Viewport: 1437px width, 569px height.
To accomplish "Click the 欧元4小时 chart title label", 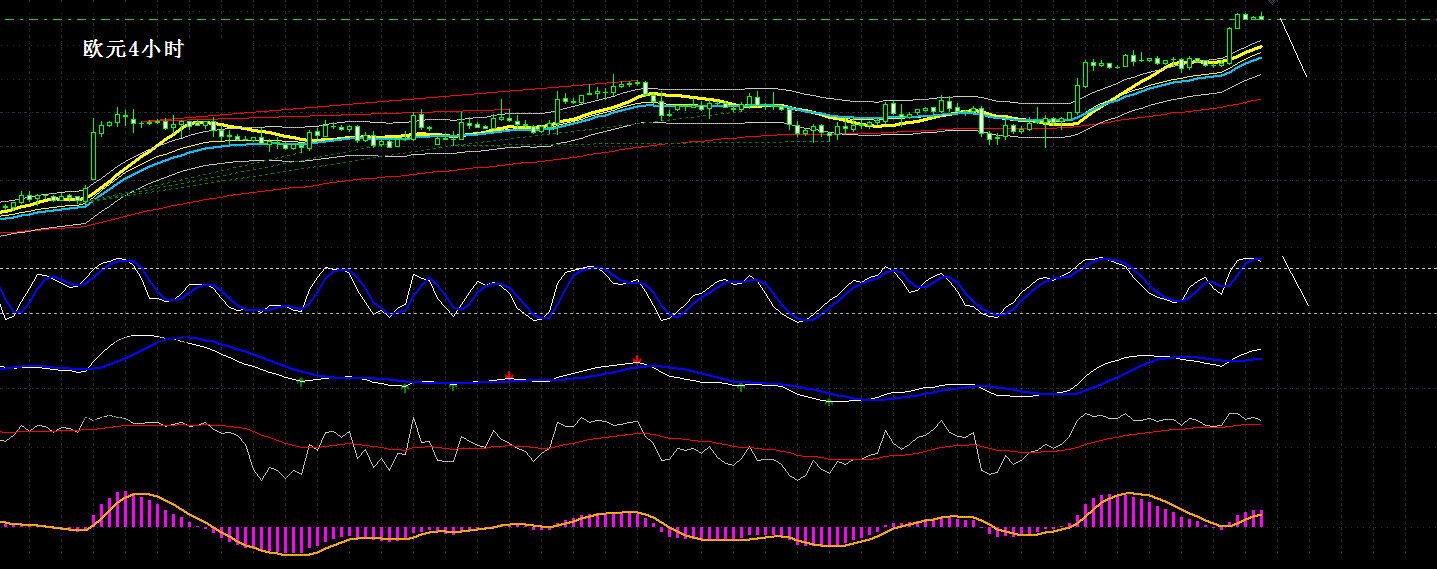I will pyautogui.click(x=133, y=49).
